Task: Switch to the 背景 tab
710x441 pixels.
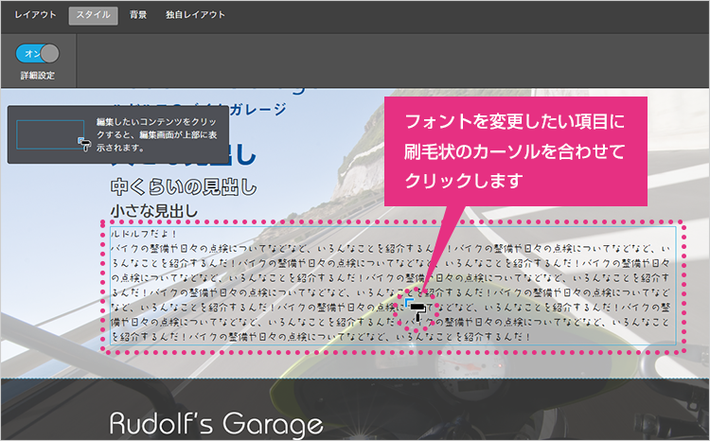Action: [x=138, y=14]
